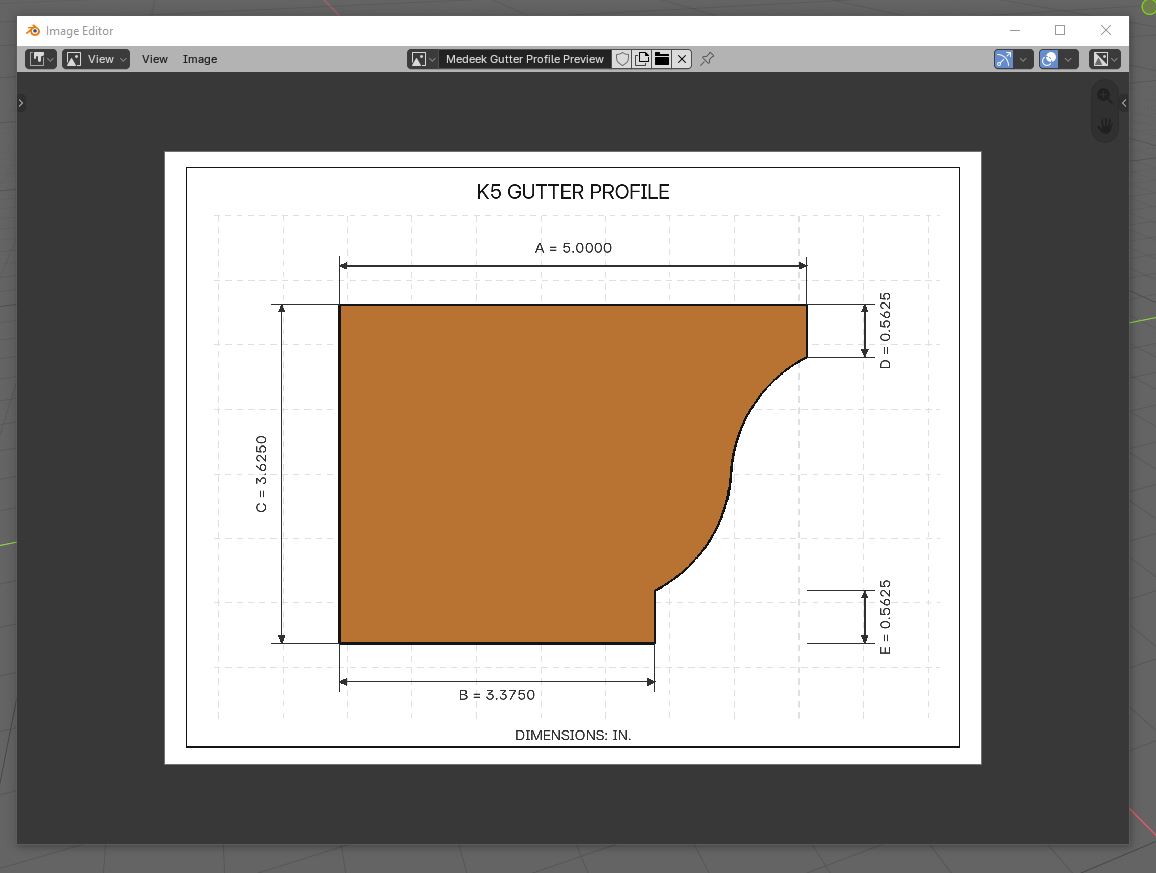
Task: Click the pan hand gizmo
Action: [x=1104, y=125]
